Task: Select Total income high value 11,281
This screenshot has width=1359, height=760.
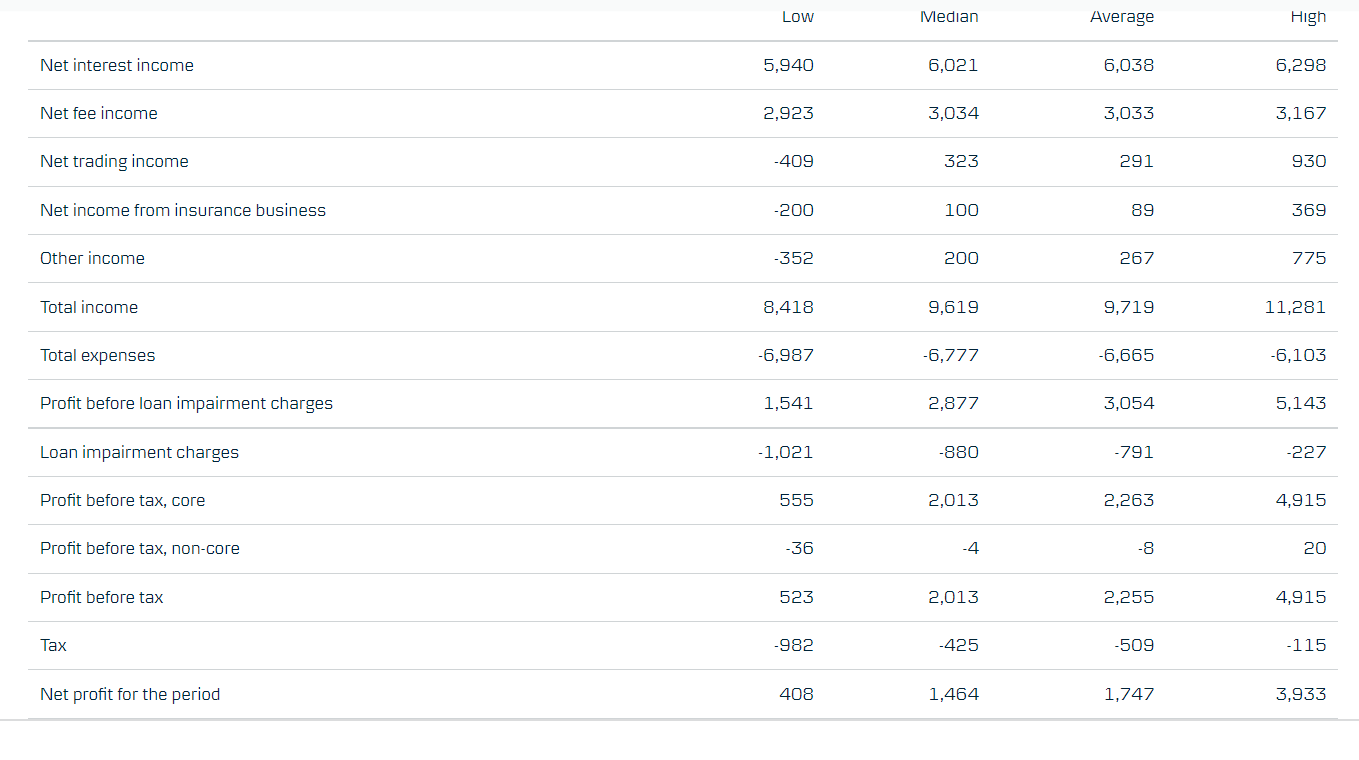Action: point(1295,307)
